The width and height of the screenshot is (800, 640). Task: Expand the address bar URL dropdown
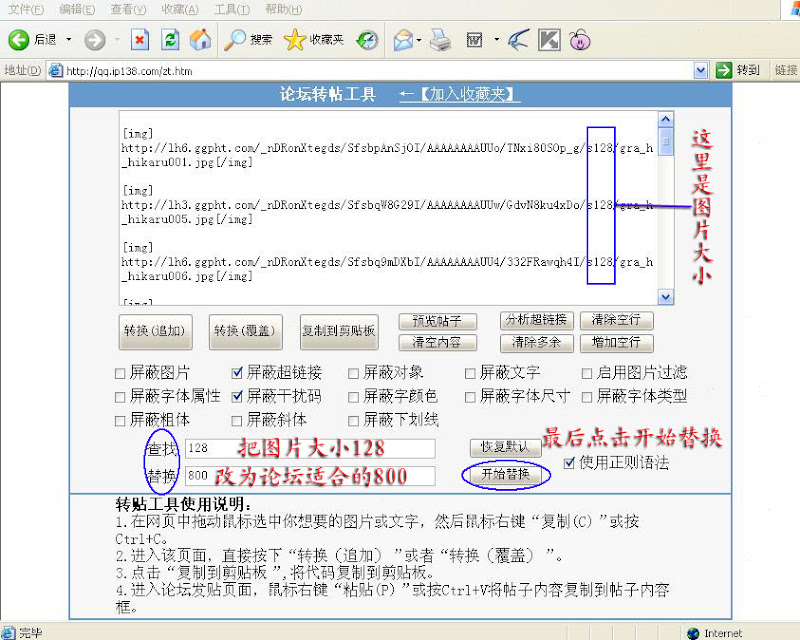[x=701, y=70]
